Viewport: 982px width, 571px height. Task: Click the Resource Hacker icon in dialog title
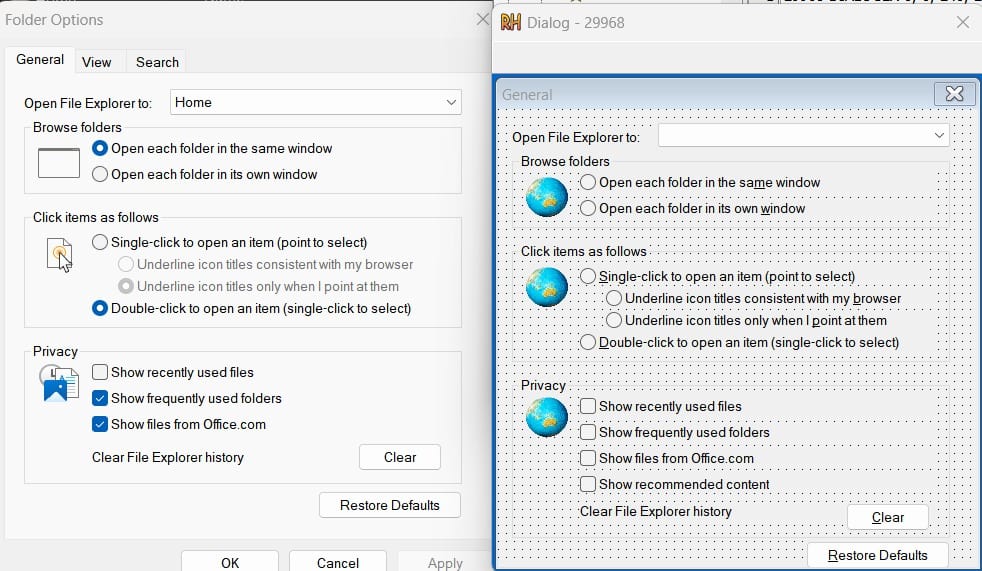511,22
